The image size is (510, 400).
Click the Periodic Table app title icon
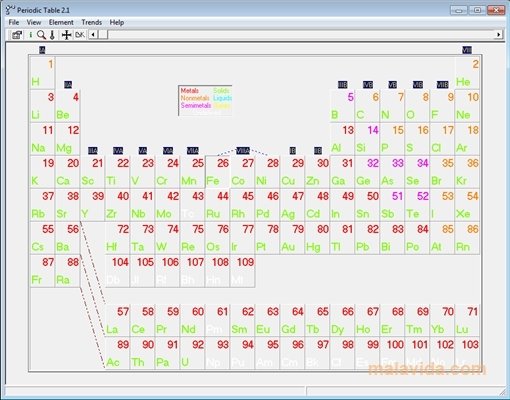pos(10,10)
